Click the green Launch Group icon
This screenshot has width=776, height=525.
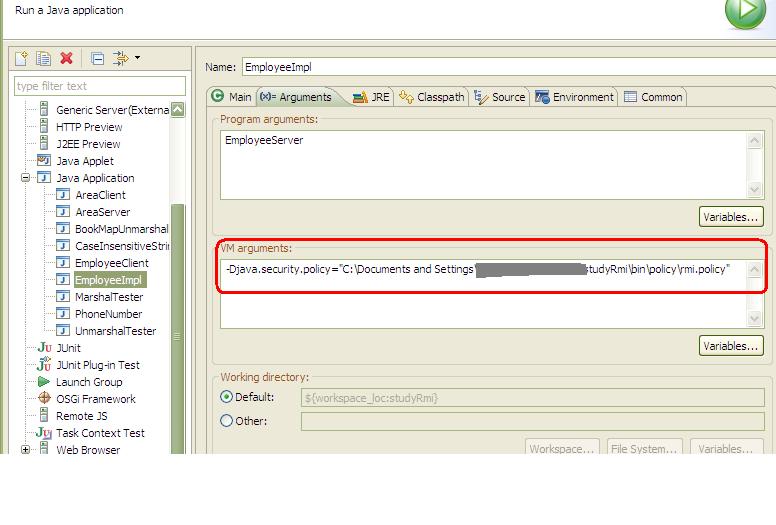click(x=44, y=382)
